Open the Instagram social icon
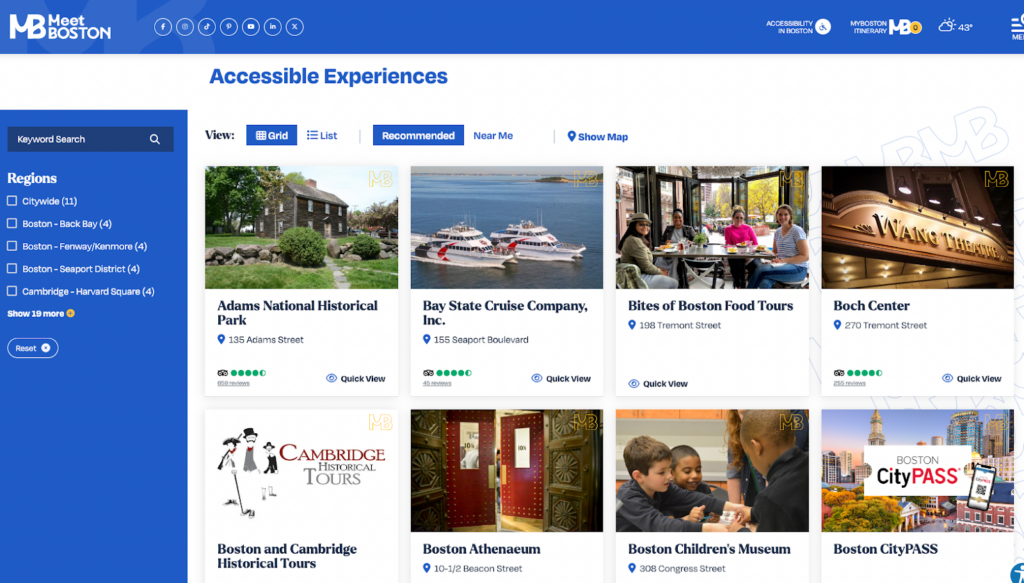1024x583 pixels. click(x=185, y=27)
